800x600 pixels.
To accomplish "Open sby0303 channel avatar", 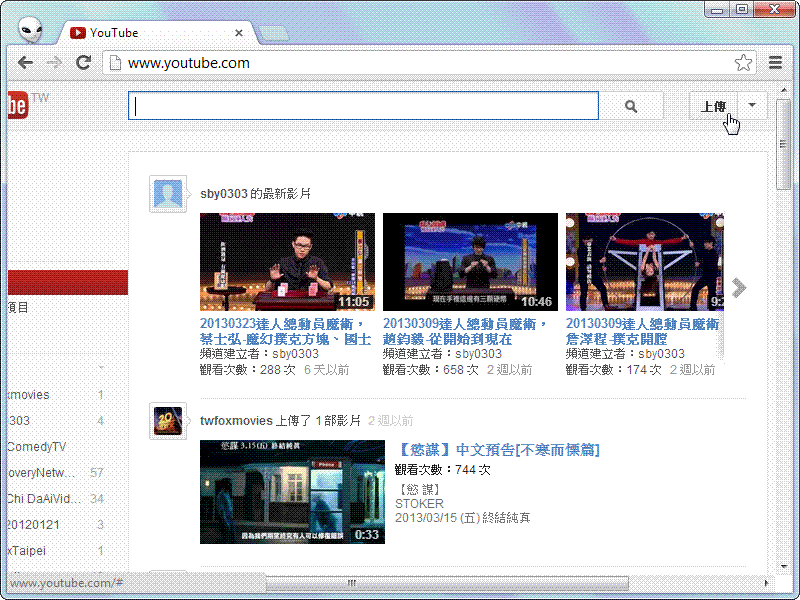I will click(x=168, y=194).
